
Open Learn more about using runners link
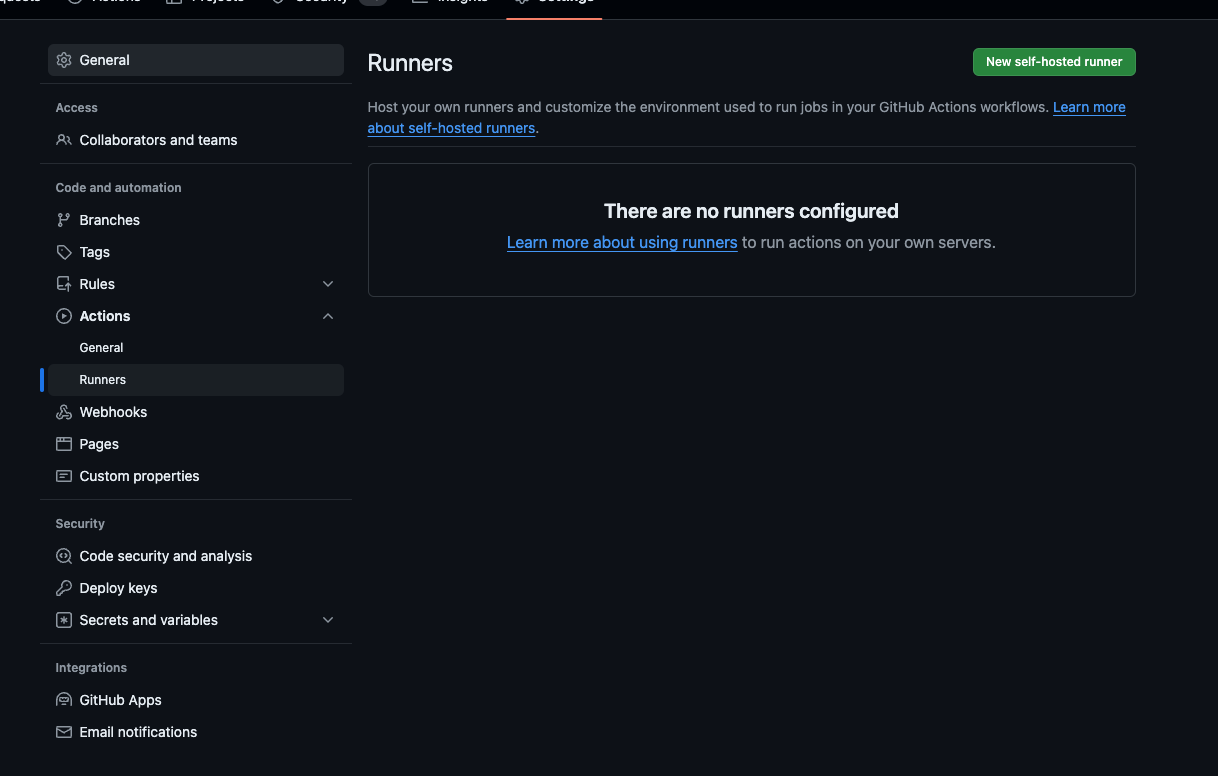pyautogui.click(x=622, y=242)
